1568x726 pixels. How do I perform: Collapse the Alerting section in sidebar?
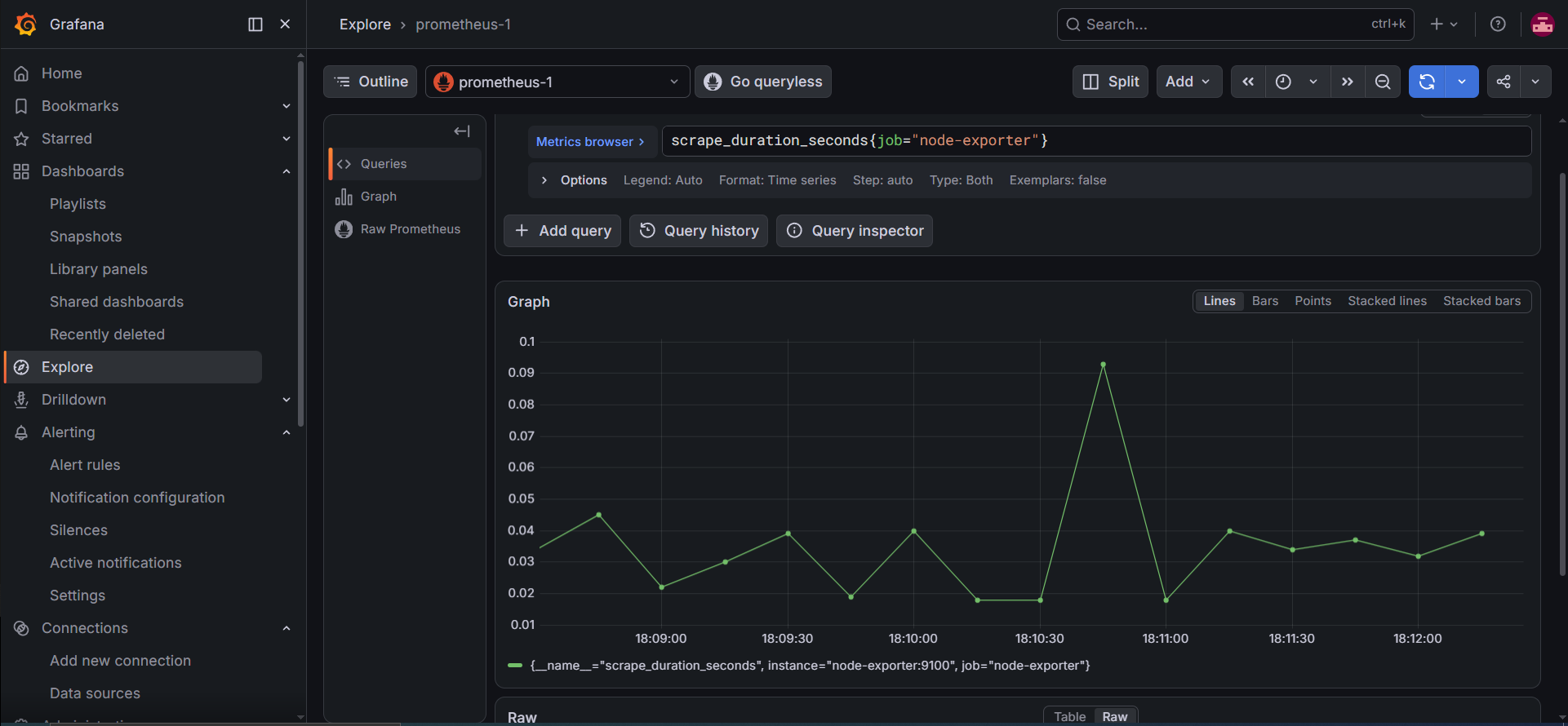(287, 432)
